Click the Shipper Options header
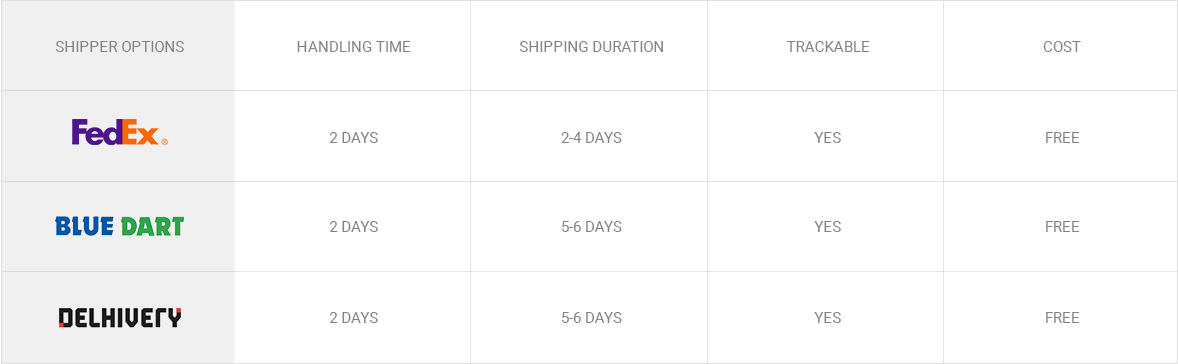Viewport: 1178px width, 364px height. coord(119,47)
